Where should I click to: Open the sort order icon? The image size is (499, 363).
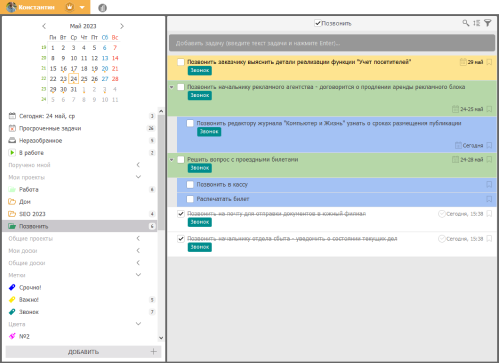[x=477, y=23]
